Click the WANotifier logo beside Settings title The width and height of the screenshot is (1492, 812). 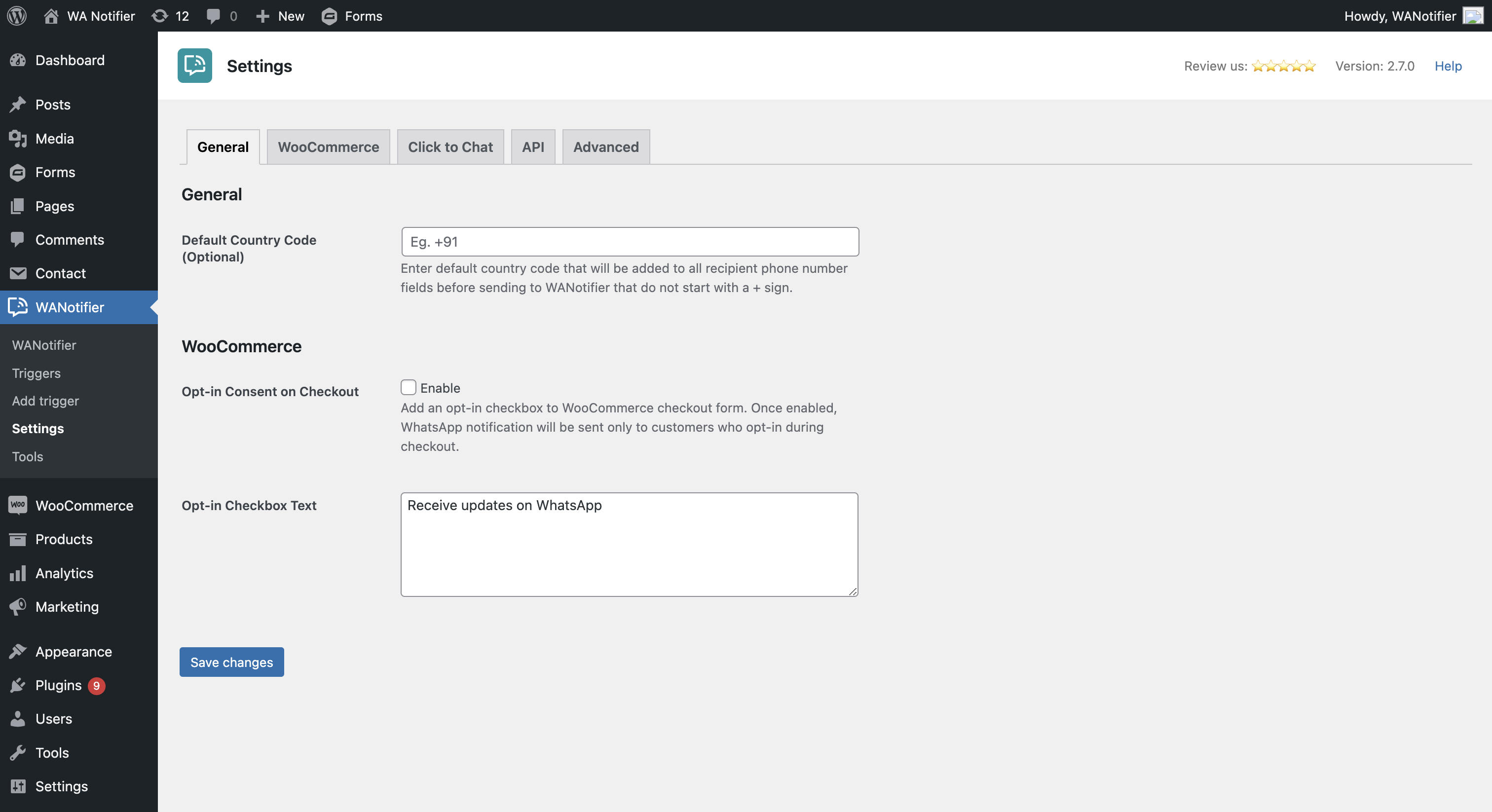[194, 66]
